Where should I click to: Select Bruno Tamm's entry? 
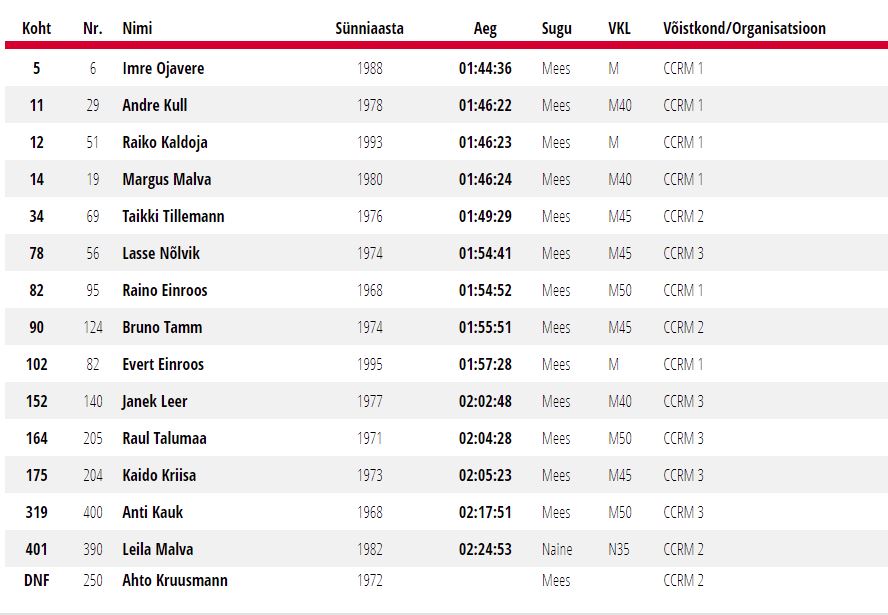(162, 327)
